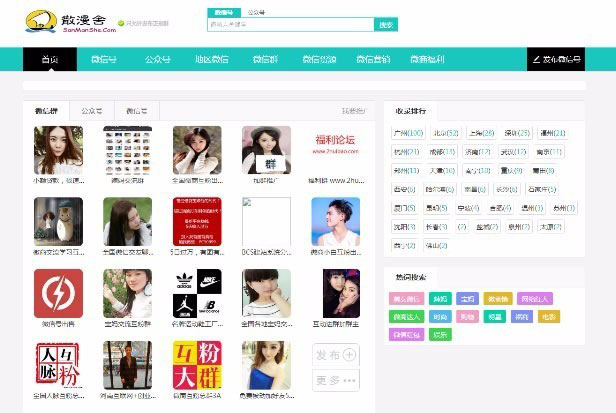Open the man in dark suit thumbnail
Screen dimensions: 616x413
pos(127,365)
